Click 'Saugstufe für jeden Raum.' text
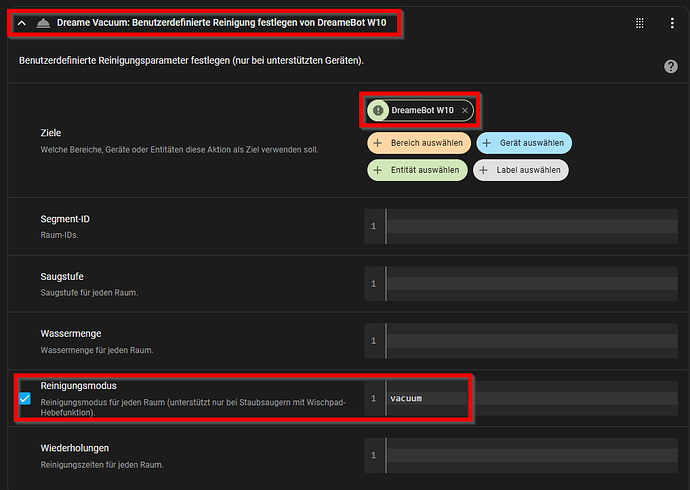This screenshot has height=490, width=690. (89, 293)
